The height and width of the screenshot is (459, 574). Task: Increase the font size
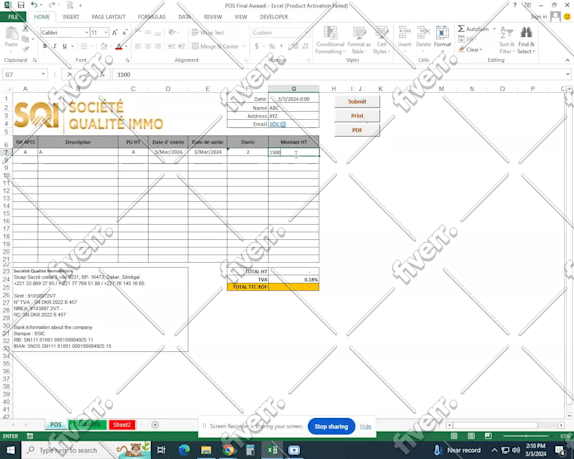[115, 33]
